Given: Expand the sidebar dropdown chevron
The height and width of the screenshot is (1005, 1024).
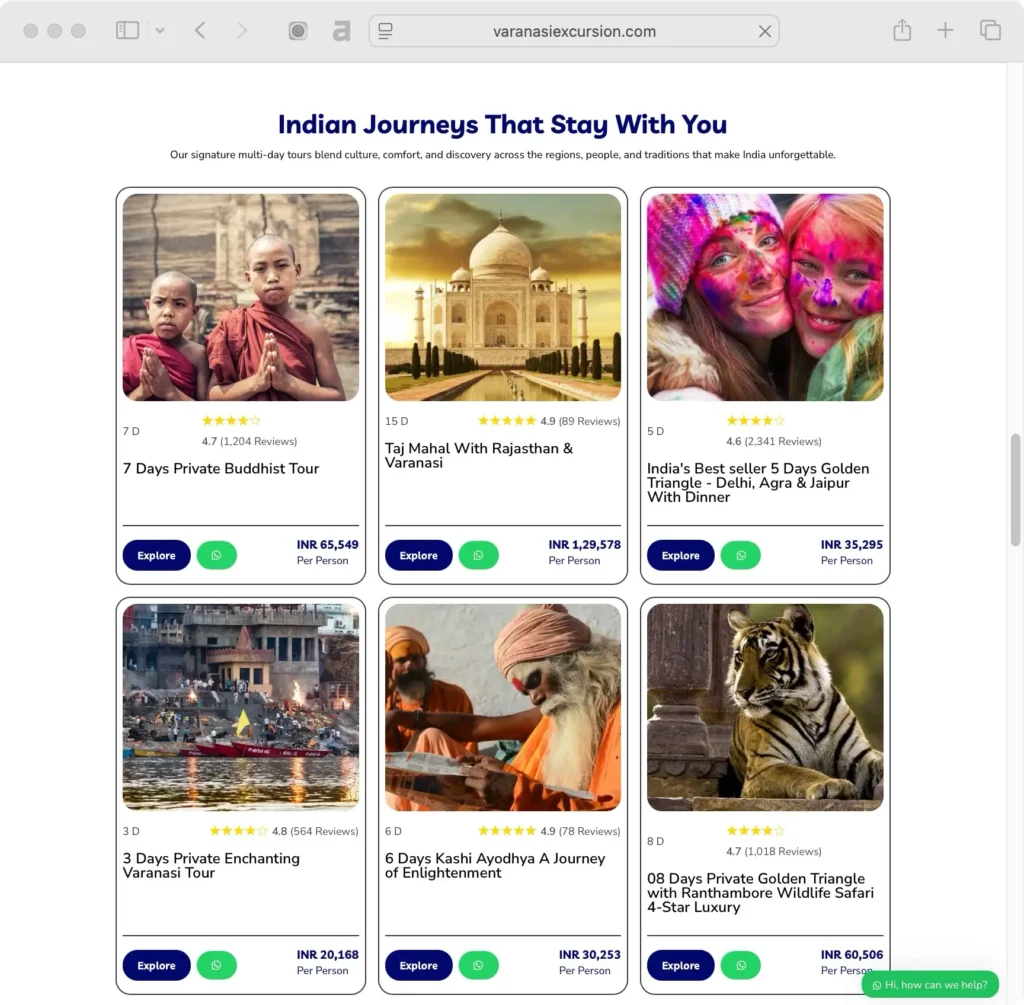Looking at the screenshot, I should pos(159,31).
